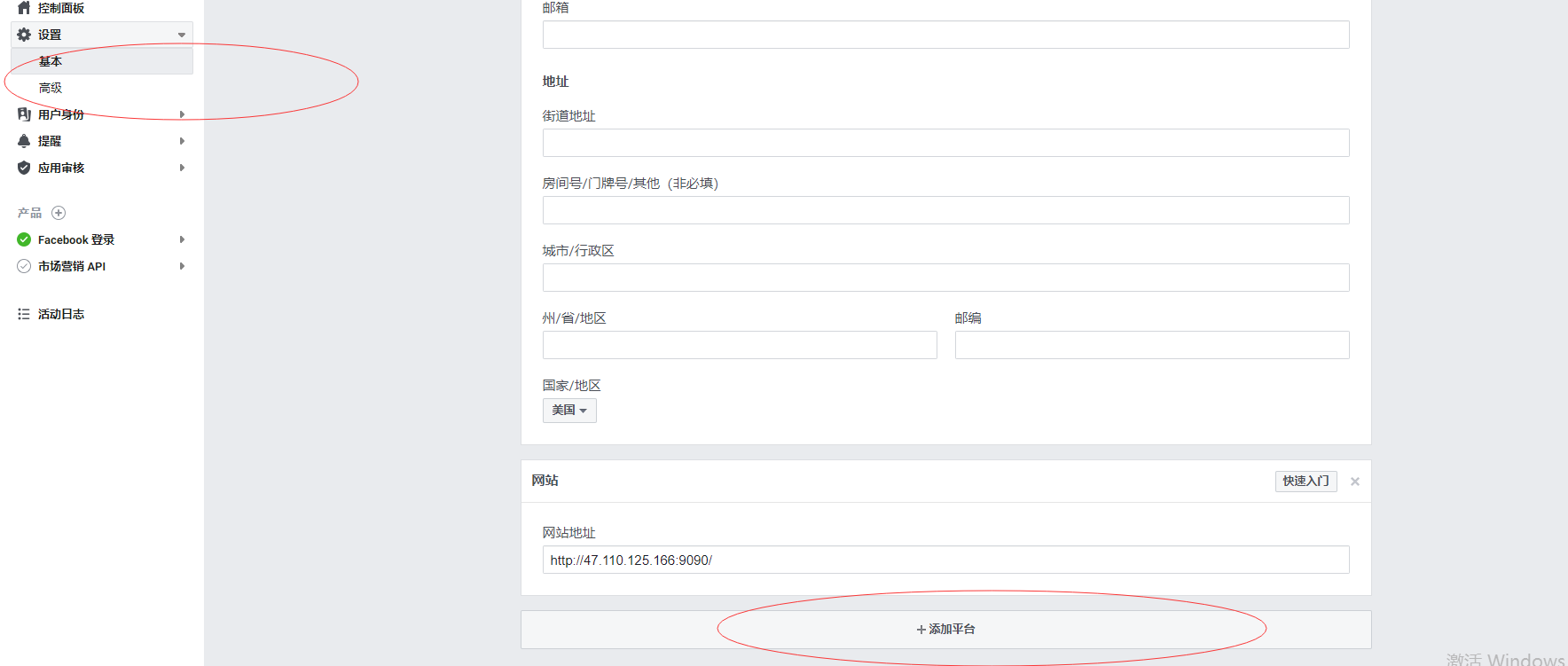Click the 网站地址 input field

(945, 560)
